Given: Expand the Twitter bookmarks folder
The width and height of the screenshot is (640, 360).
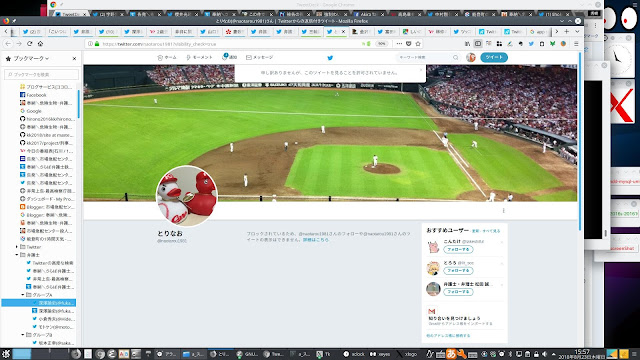Looking at the screenshot, I should 17,247.
